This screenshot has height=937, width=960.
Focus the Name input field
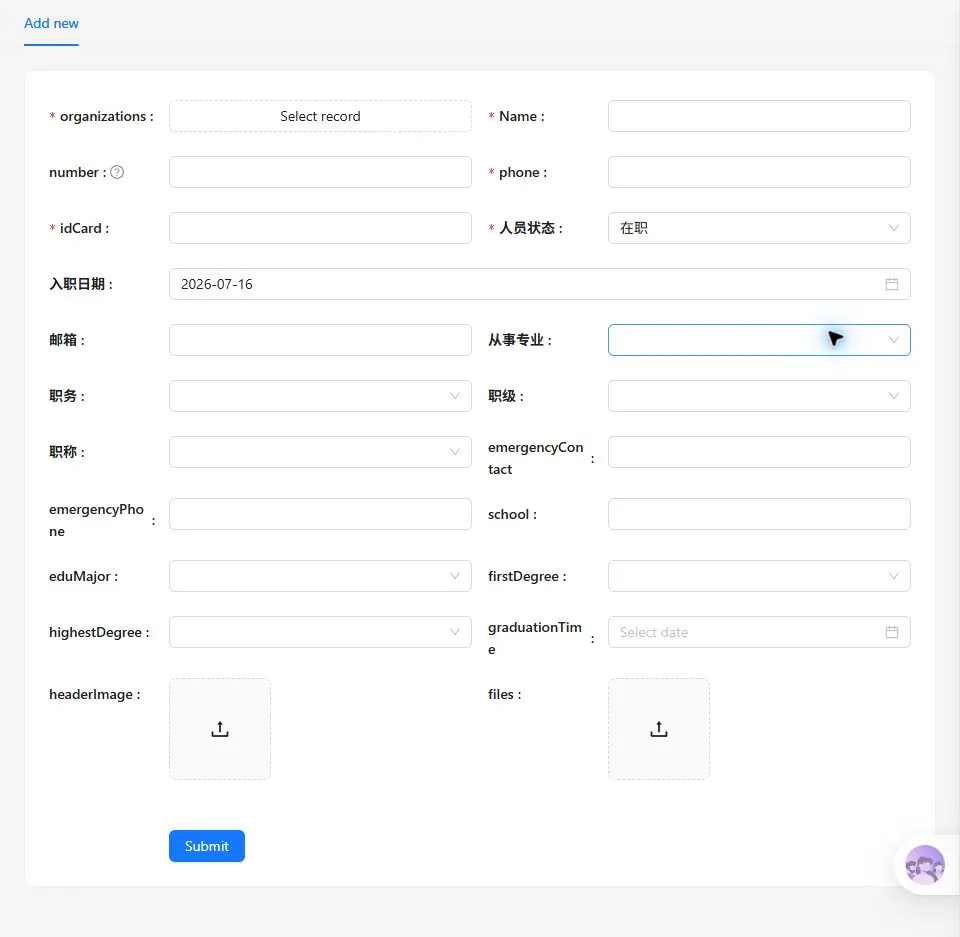click(759, 116)
